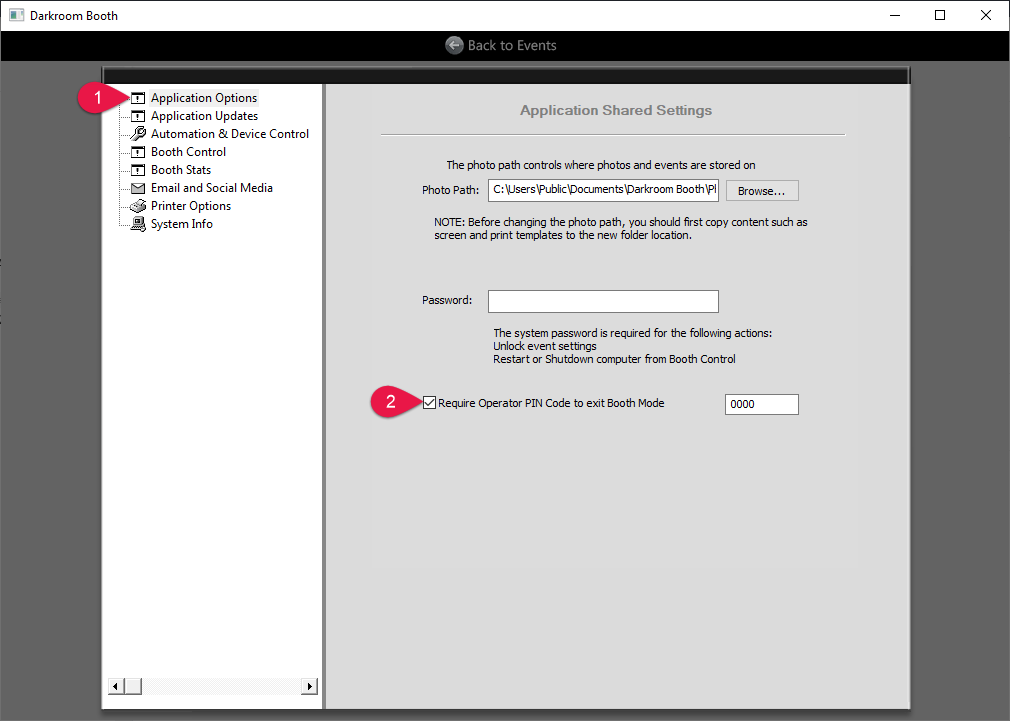Click the Printer Options printer icon
This screenshot has height=721, width=1010.
(x=138, y=206)
